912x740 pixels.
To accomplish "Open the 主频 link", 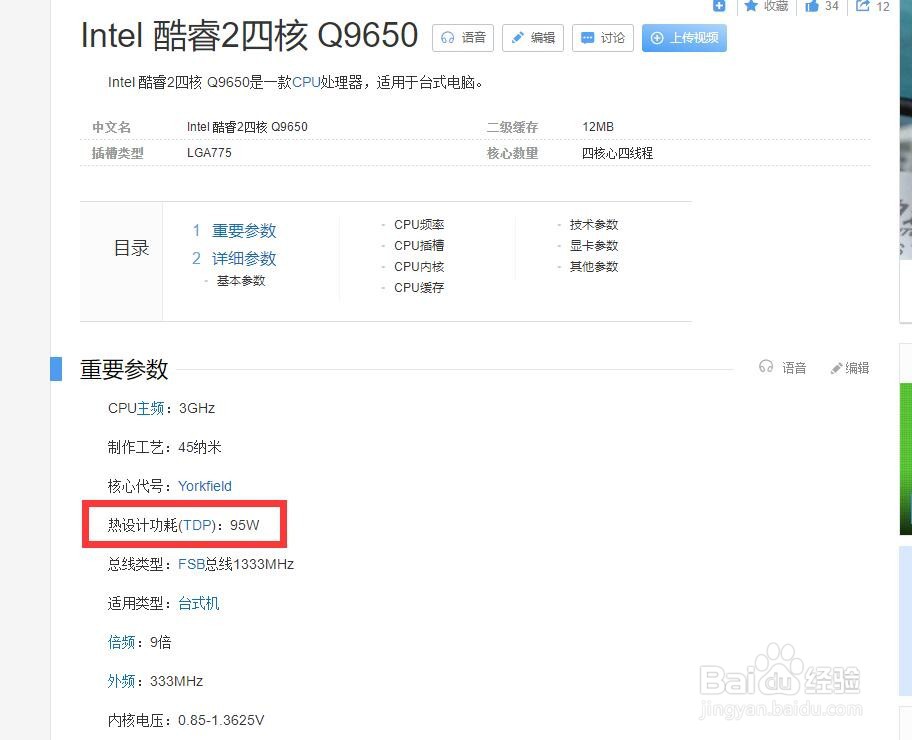I will [x=150, y=408].
